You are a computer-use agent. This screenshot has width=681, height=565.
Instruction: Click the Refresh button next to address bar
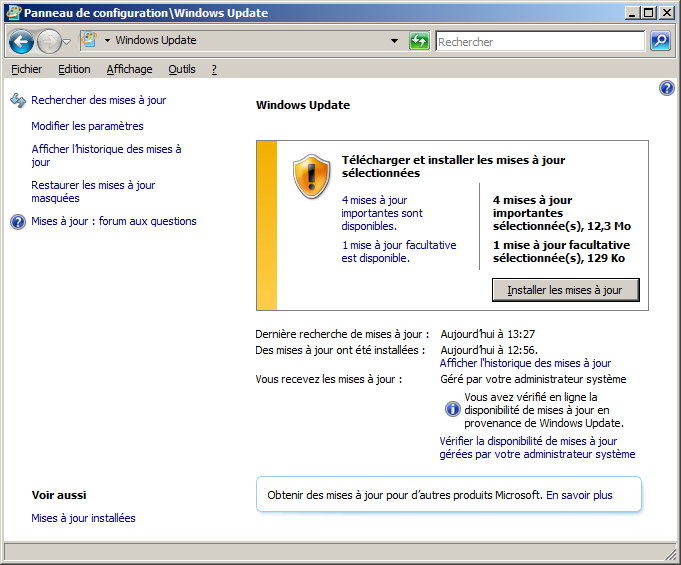pos(420,41)
